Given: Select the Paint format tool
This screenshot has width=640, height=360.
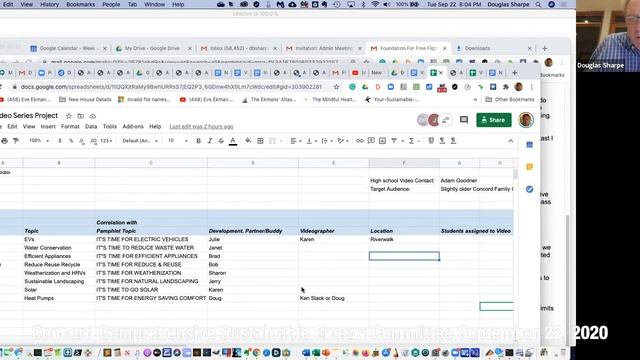Looking at the screenshot, I should (16, 141).
